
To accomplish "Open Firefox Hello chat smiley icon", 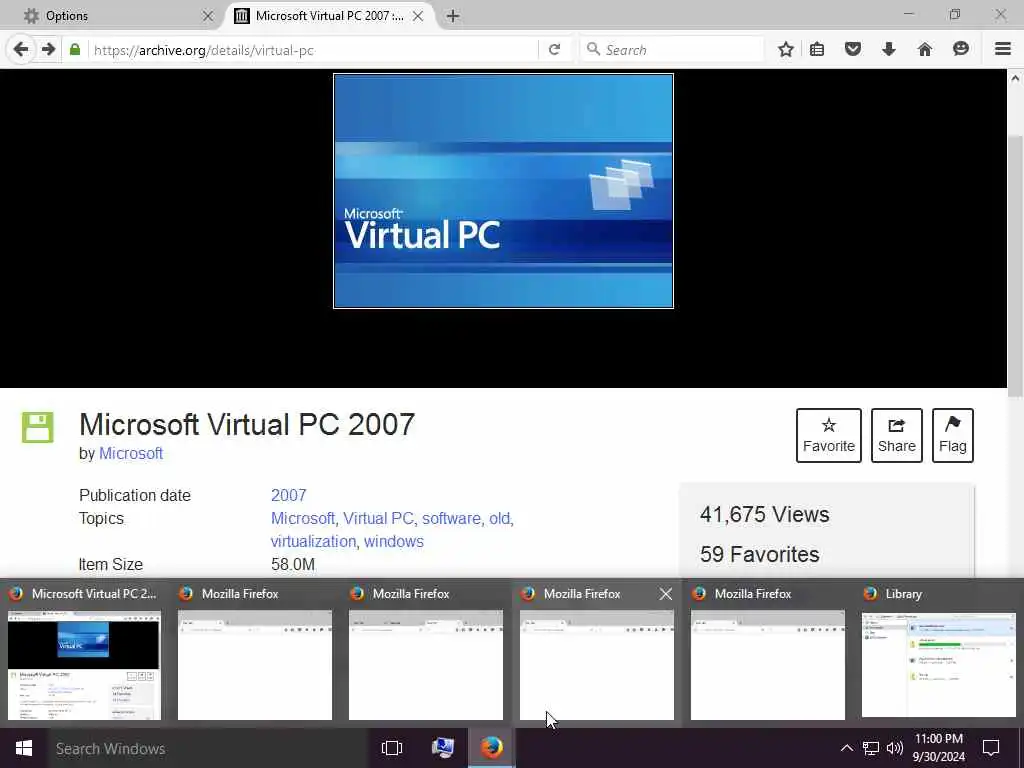I will [961, 50].
